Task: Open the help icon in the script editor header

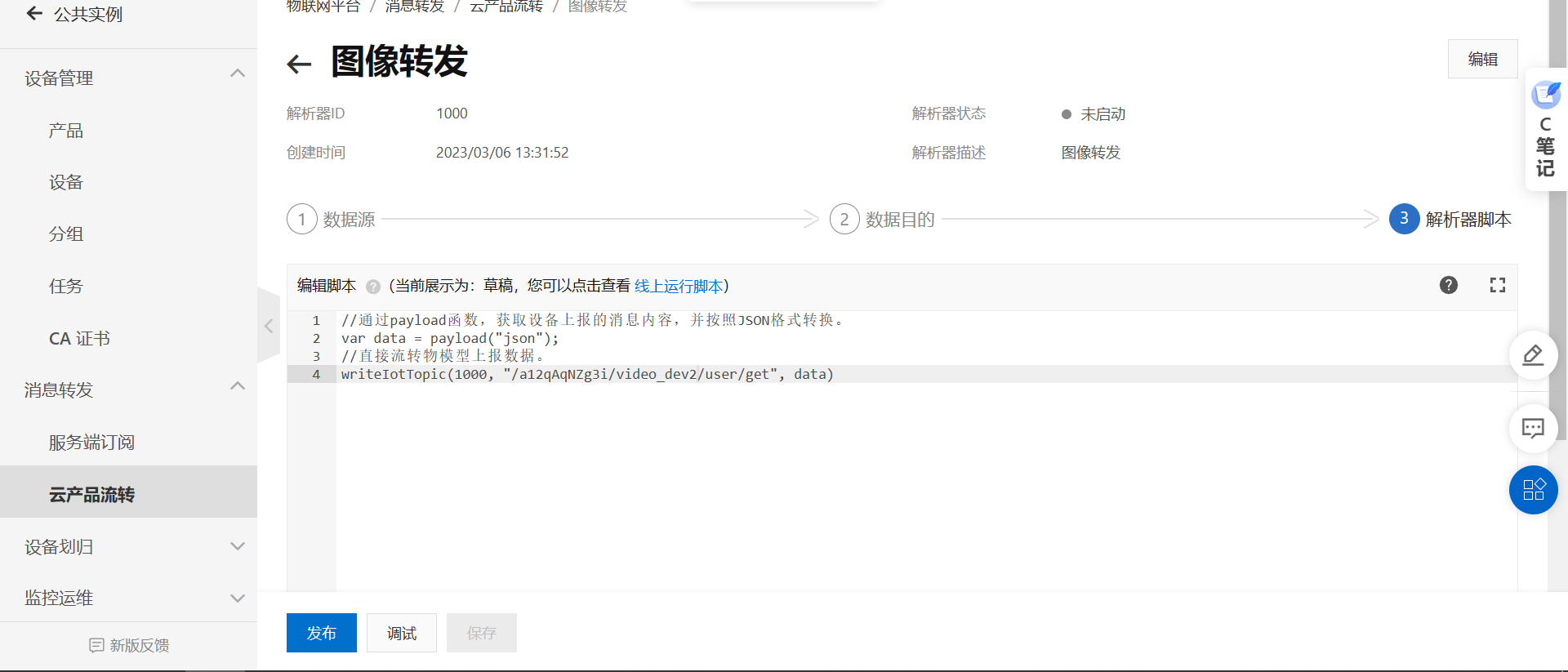Action: tap(1449, 285)
